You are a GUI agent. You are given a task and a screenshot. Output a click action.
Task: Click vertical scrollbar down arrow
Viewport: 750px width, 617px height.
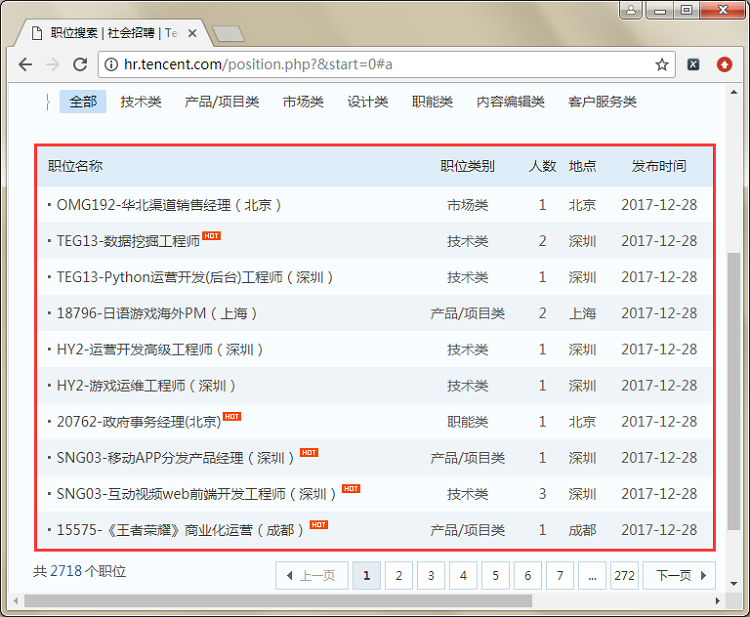point(733,584)
